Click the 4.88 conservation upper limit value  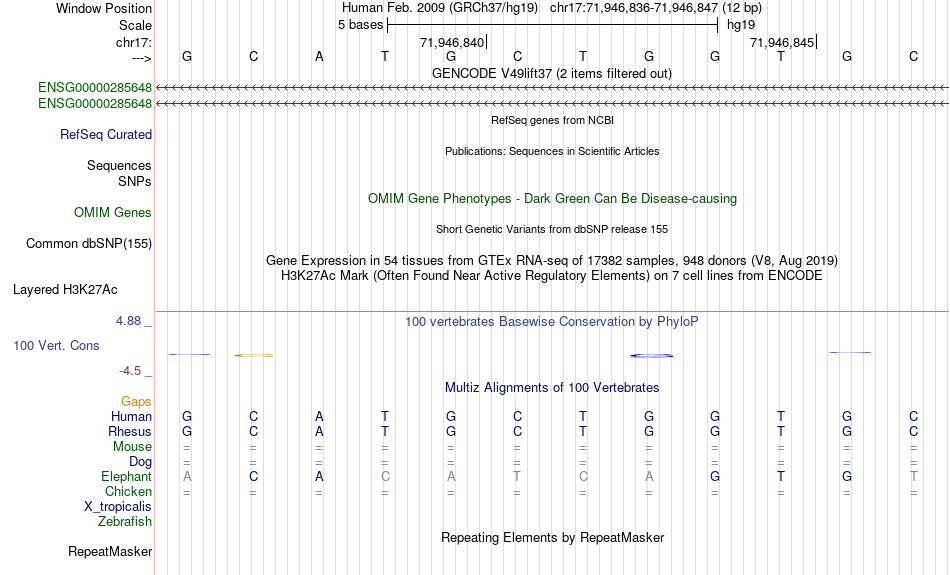click(x=128, y=321)
